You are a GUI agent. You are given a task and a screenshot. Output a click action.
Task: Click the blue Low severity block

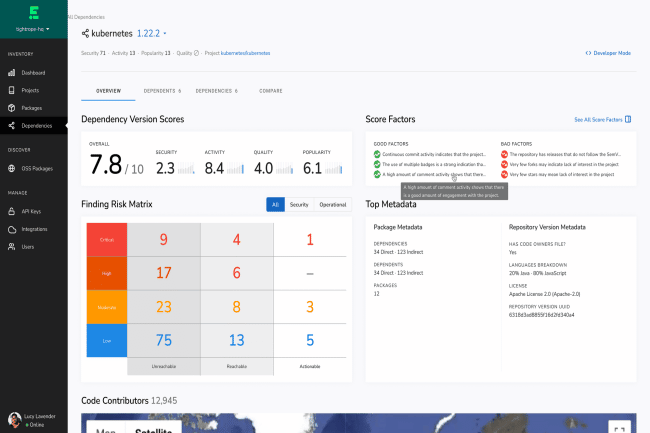click(107, 341)
